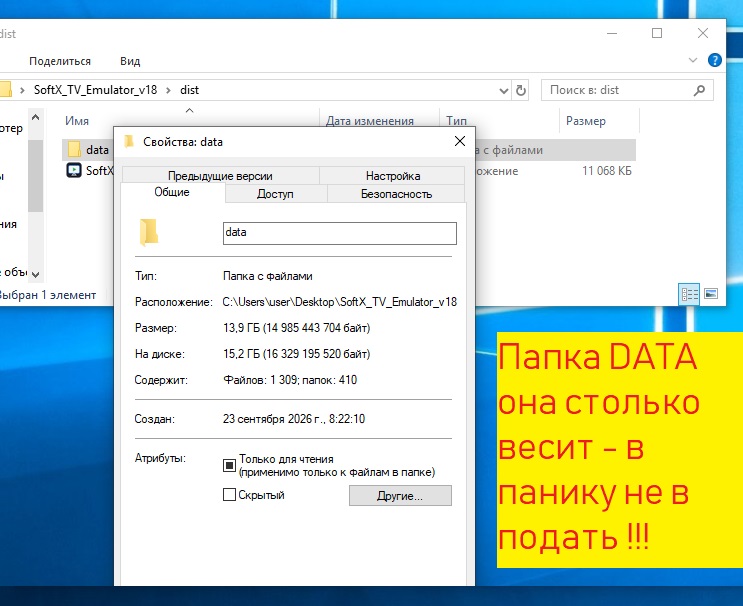
Task: Sort files by Name column header
Action: tap(77, 121)
